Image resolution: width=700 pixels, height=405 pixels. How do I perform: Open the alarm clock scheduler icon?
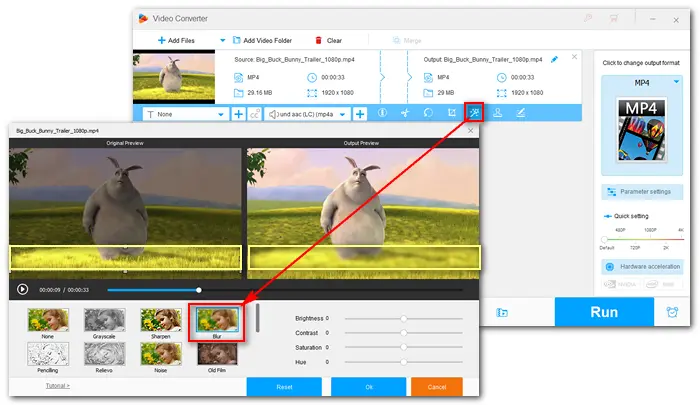pyautogui.click(x=672, y=312)
